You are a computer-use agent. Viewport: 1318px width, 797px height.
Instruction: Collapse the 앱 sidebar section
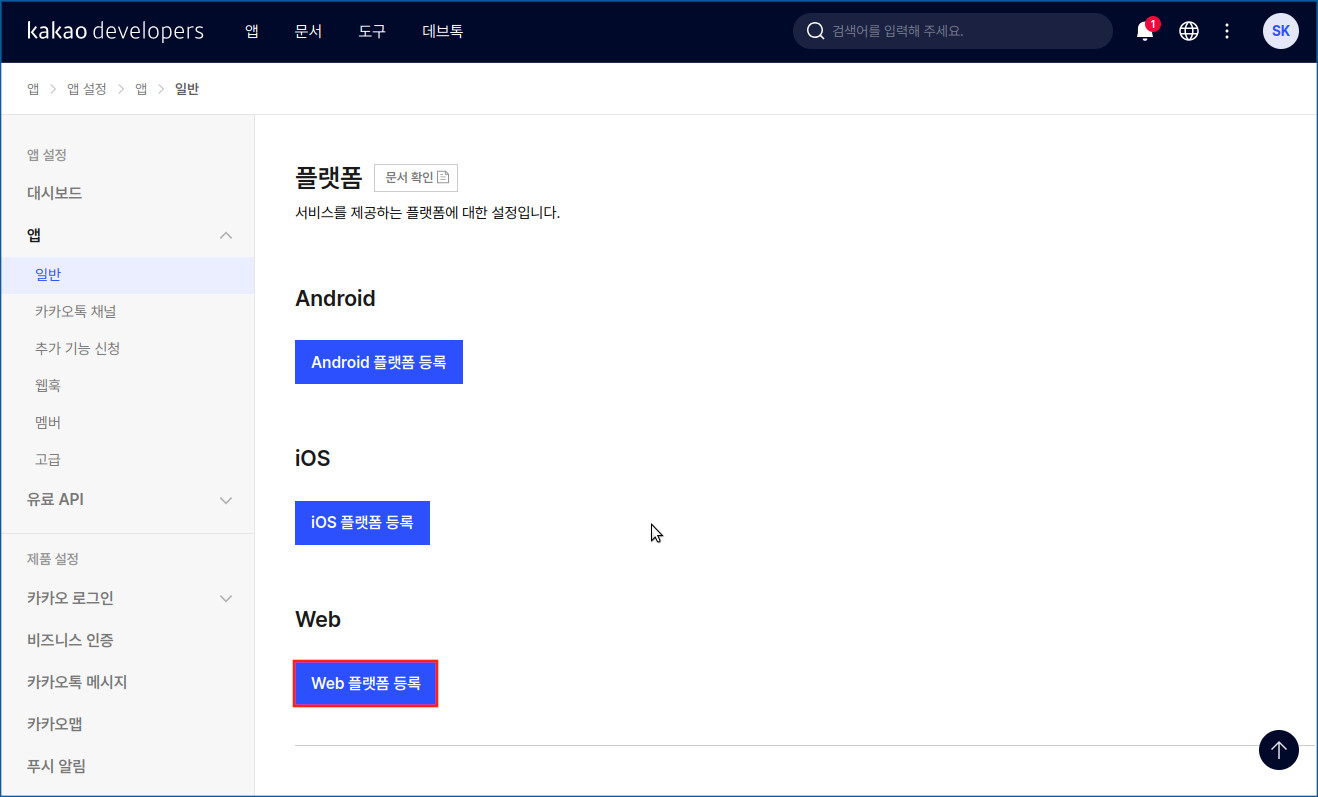tap(226, 235)
